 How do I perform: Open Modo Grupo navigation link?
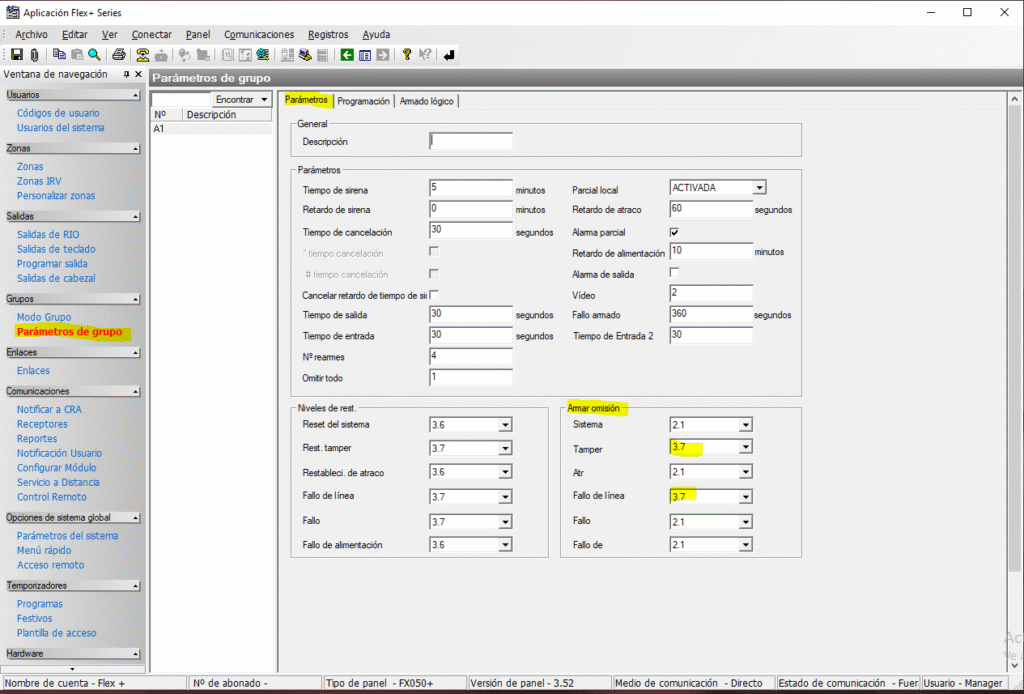click(44, 317)
